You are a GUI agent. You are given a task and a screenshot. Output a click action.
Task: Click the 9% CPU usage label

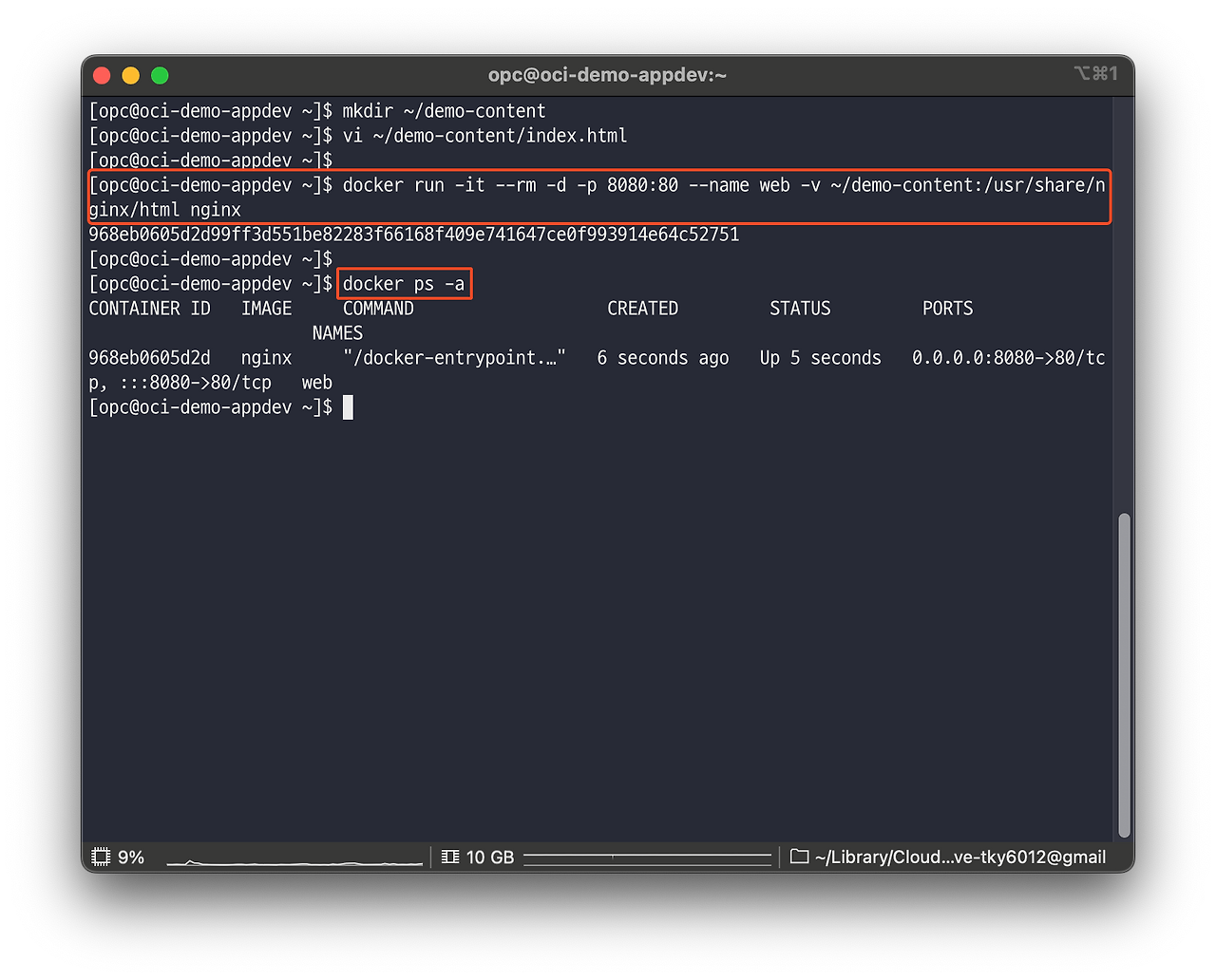[131, 857]
